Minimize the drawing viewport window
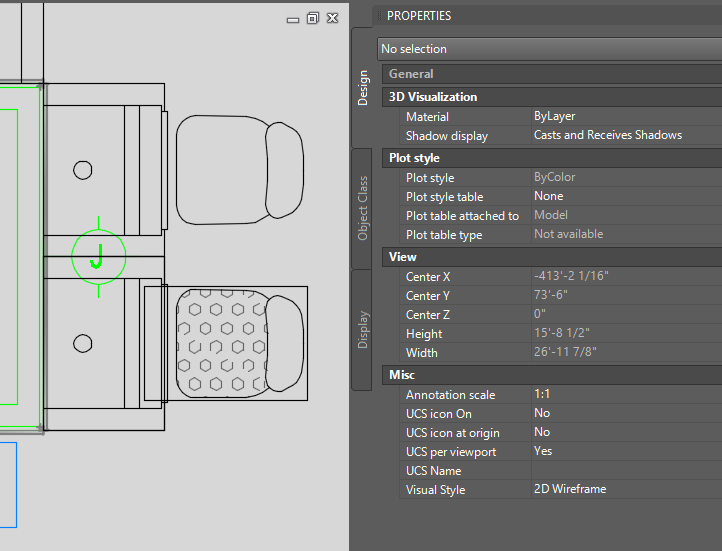The image size is (722, 551). point(292,20)
